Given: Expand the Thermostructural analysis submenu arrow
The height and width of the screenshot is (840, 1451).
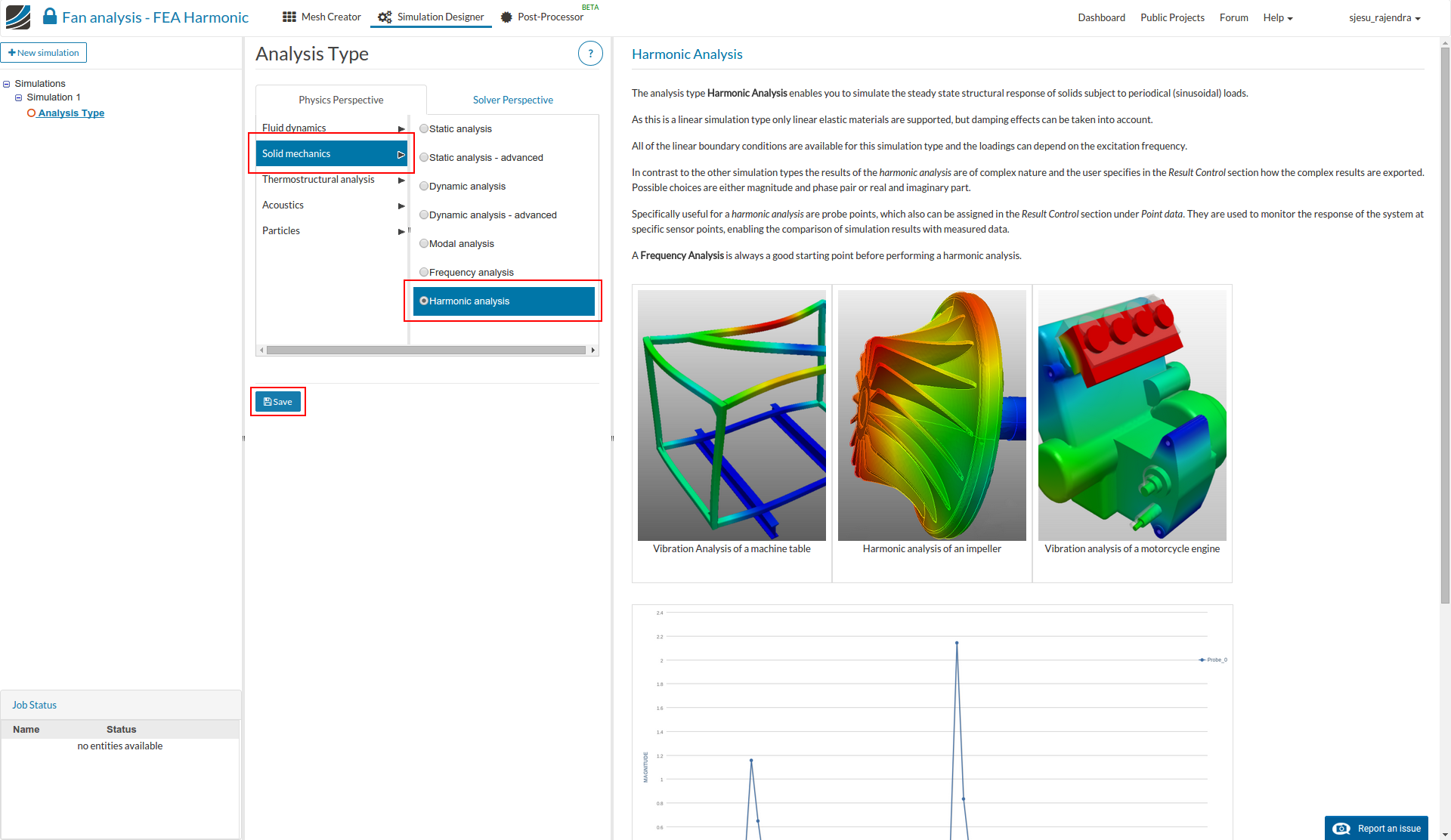Looking at the screenshot, I should (401, 181).
